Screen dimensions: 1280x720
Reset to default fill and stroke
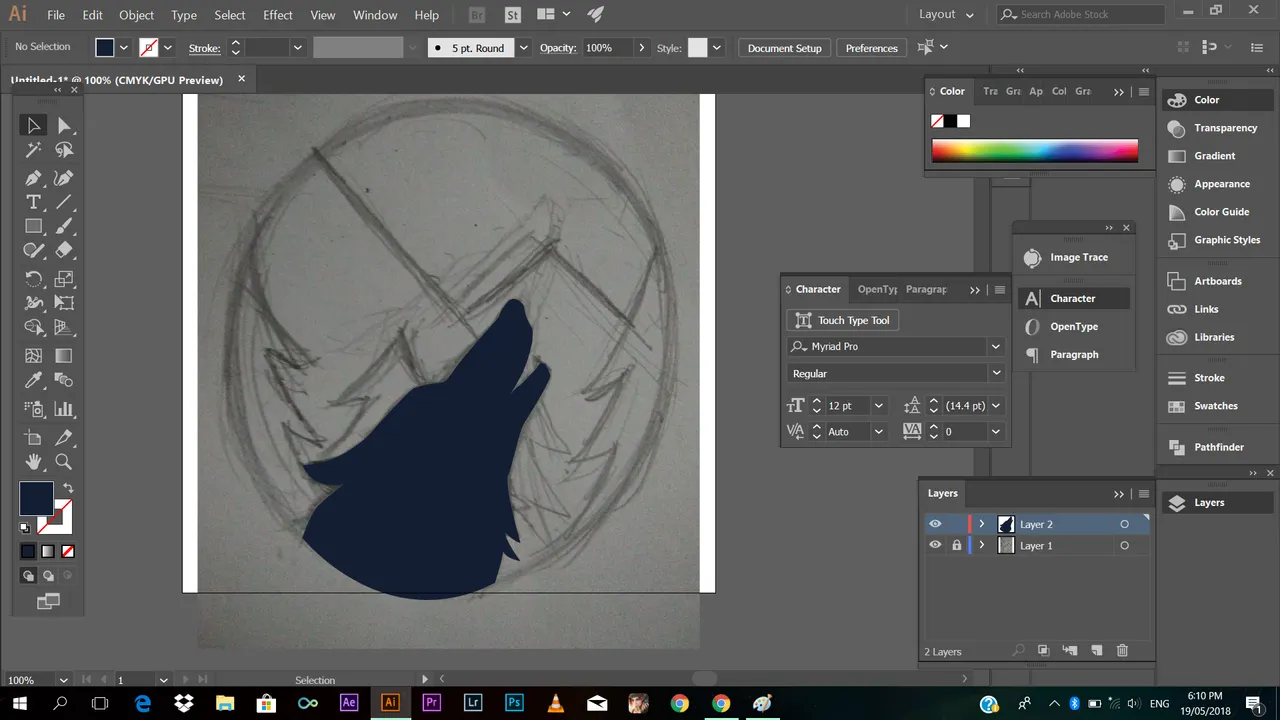pyautogui.click(x=26, y=528)
